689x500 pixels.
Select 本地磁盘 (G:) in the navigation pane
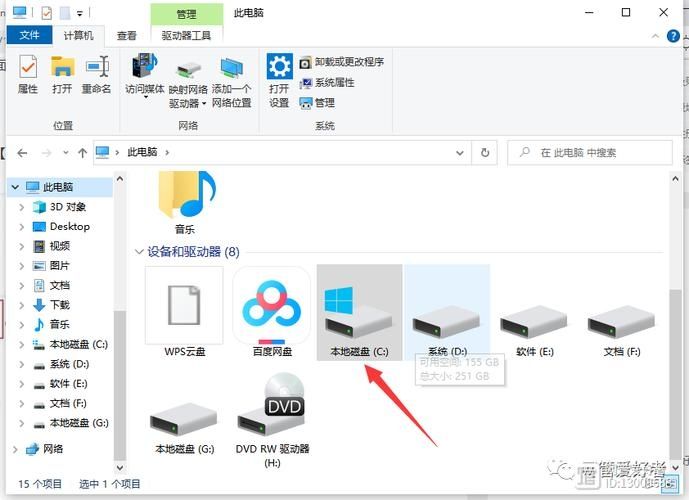pyautogui.click(x=71, y=423)
